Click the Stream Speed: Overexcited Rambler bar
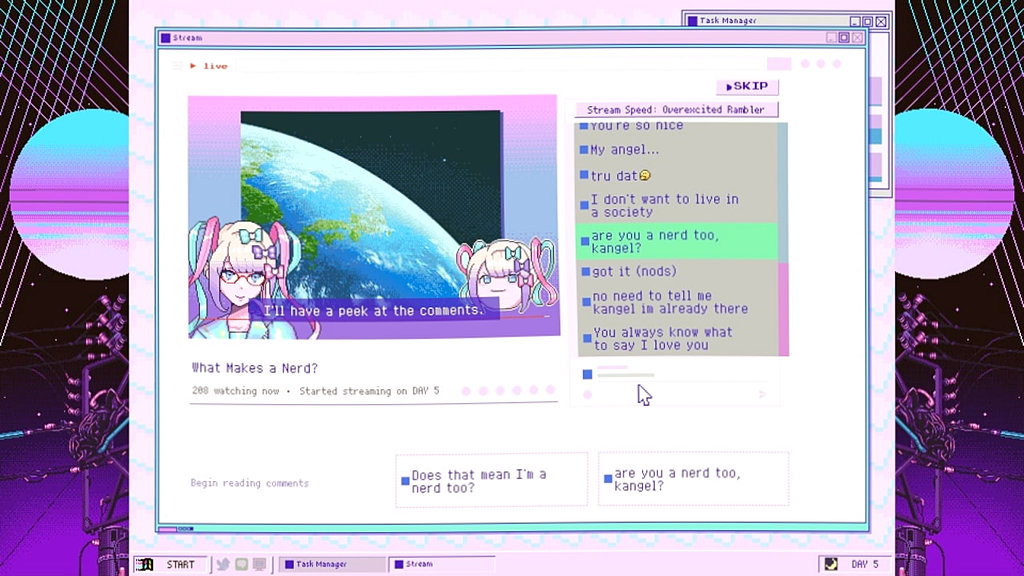 point(676,110)
